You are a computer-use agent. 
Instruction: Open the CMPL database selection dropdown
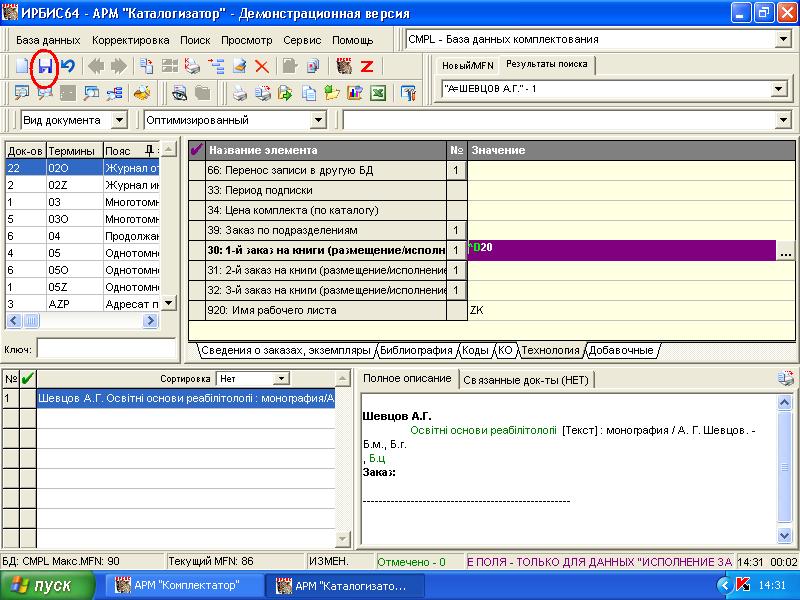tap(782, 39)
